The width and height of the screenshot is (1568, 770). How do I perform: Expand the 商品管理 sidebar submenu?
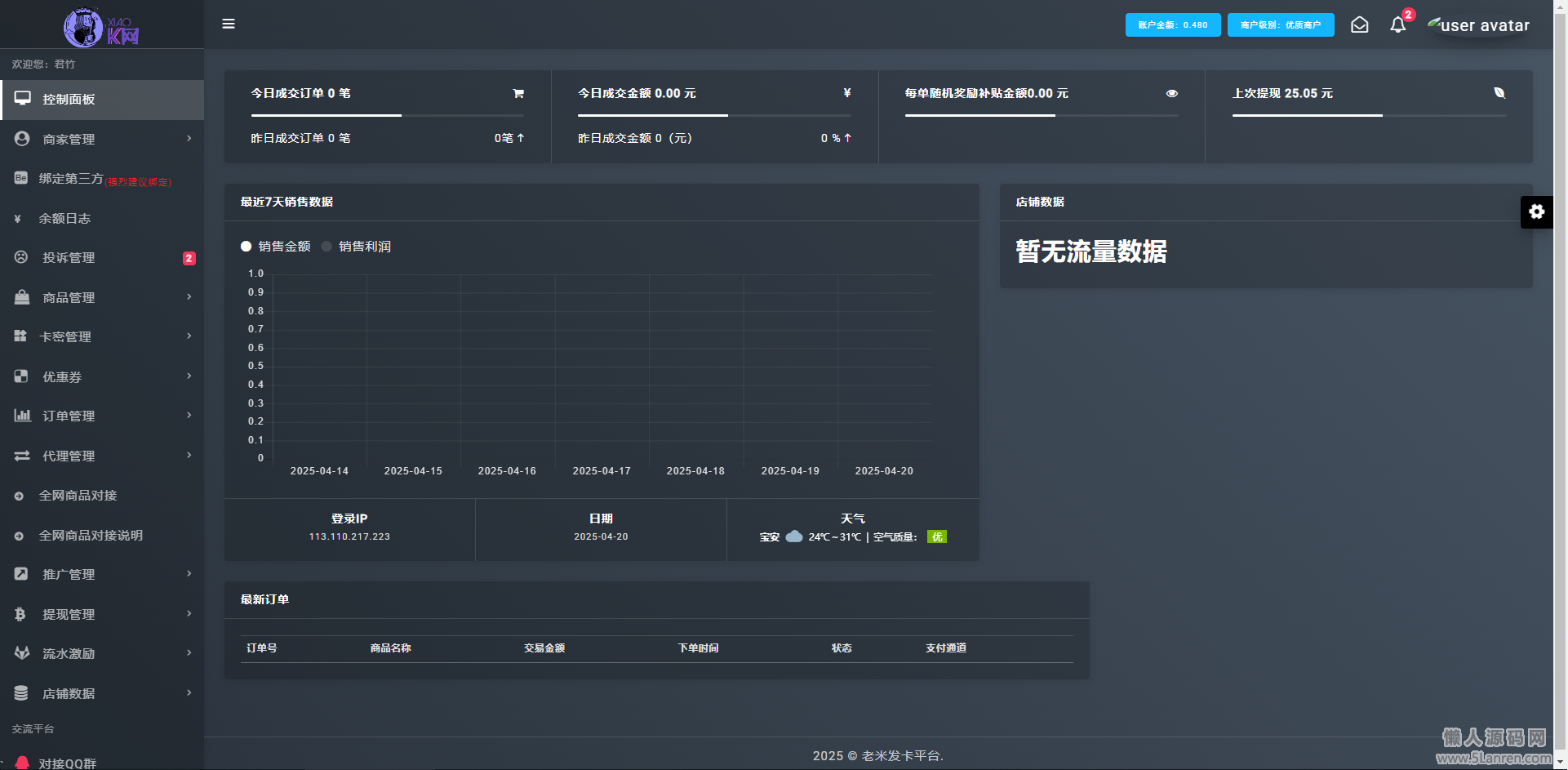(x=102, y=298)
